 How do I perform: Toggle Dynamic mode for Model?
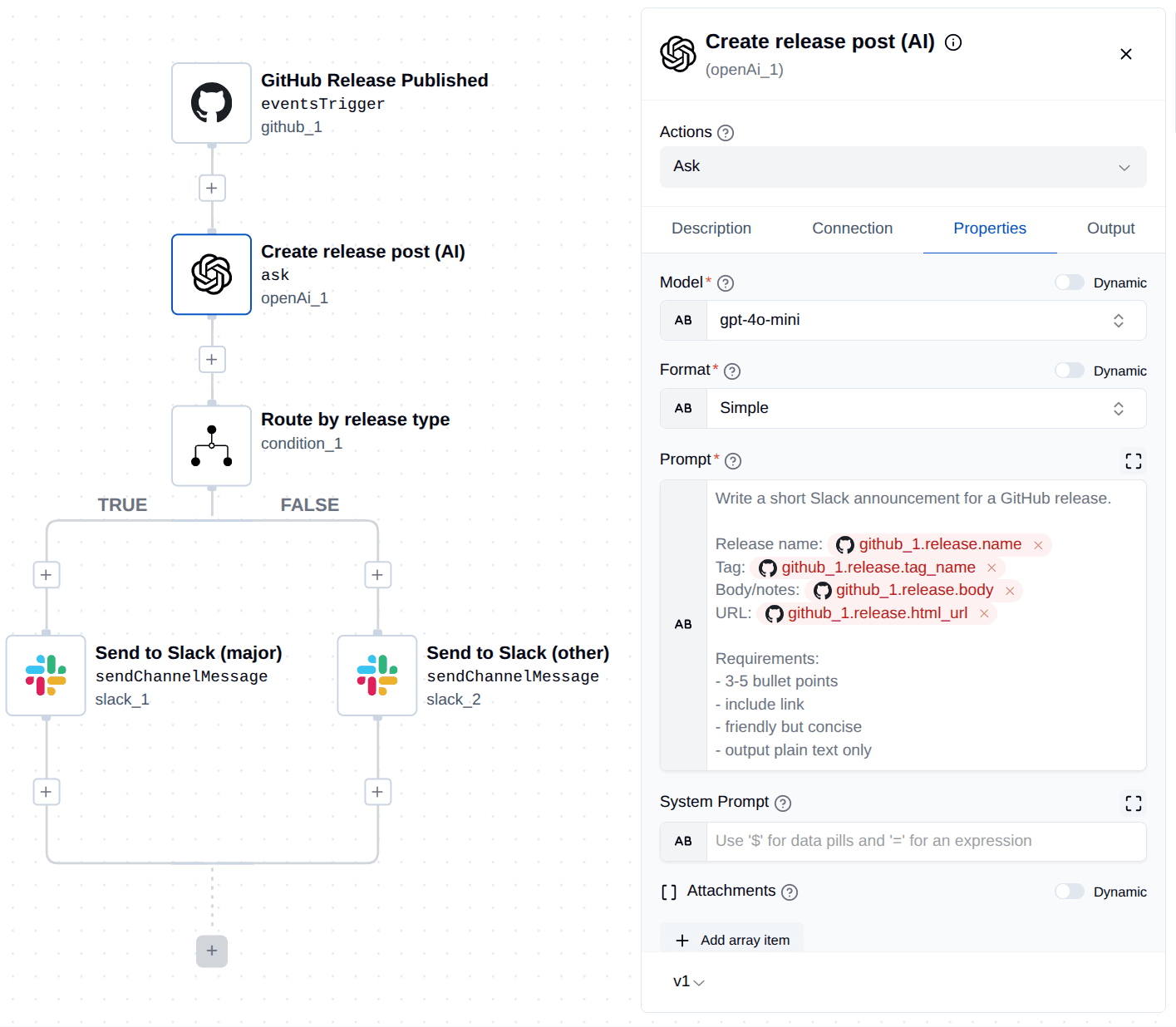(1070, 283)
